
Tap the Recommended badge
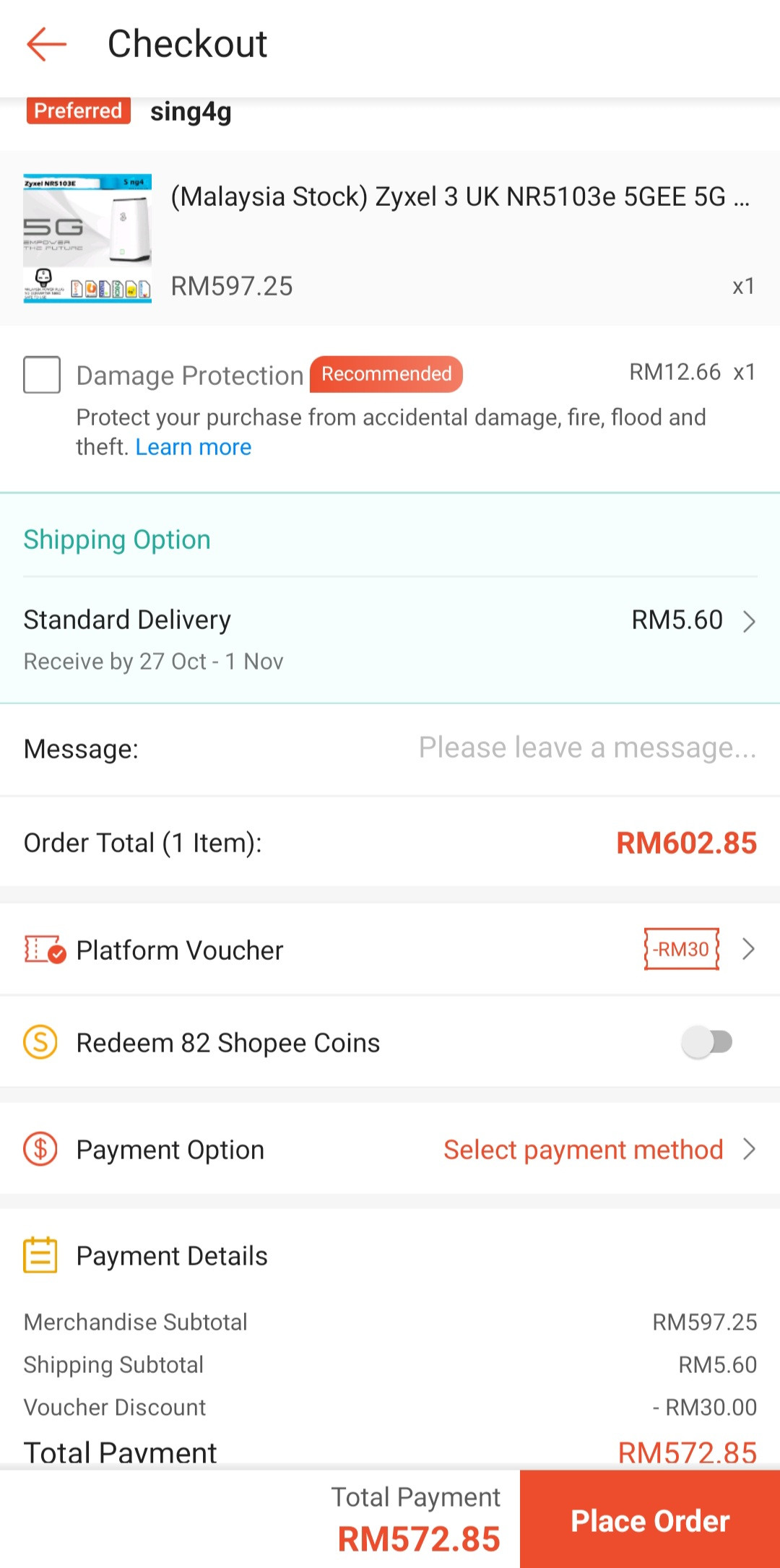(386, 374)
